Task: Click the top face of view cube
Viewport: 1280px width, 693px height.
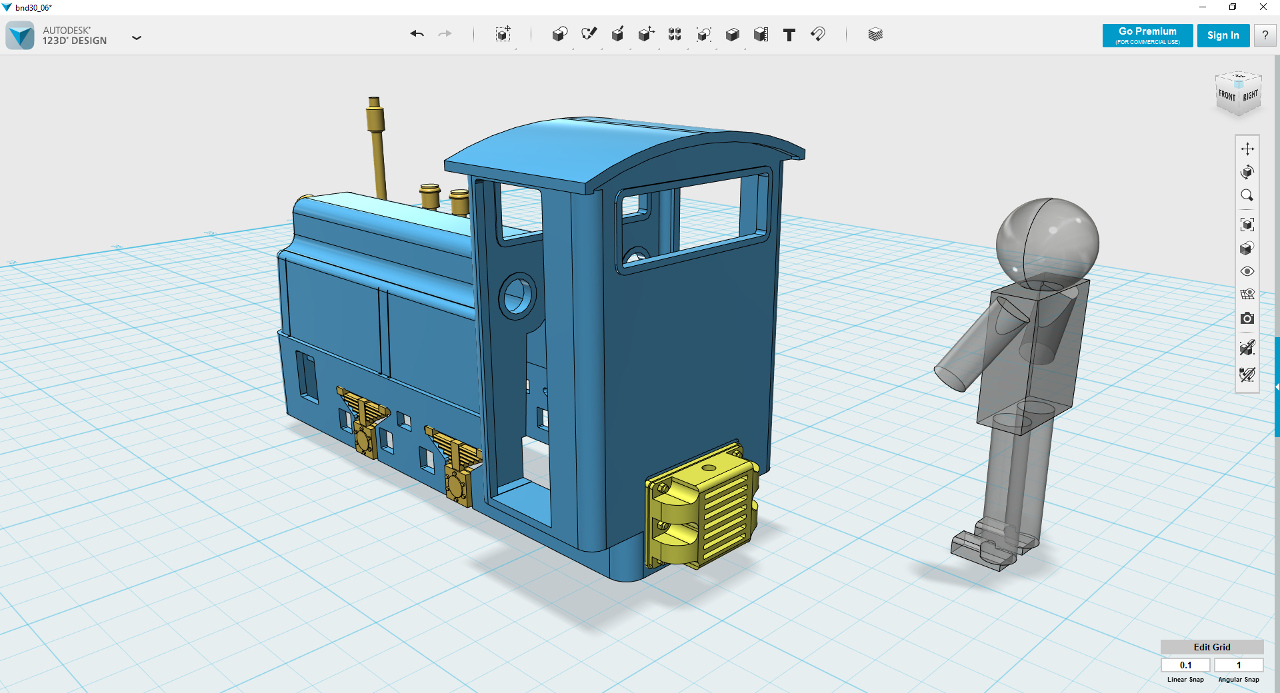Action: (x=1238, y=76)
